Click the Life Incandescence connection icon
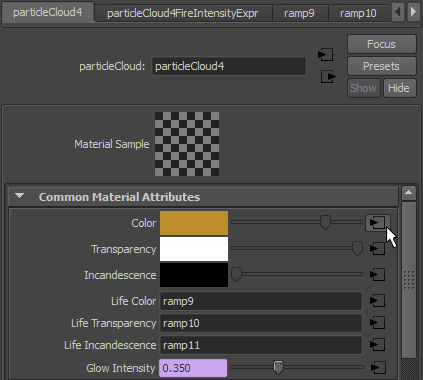The image size is (423, 380). [x=377, y=345]
